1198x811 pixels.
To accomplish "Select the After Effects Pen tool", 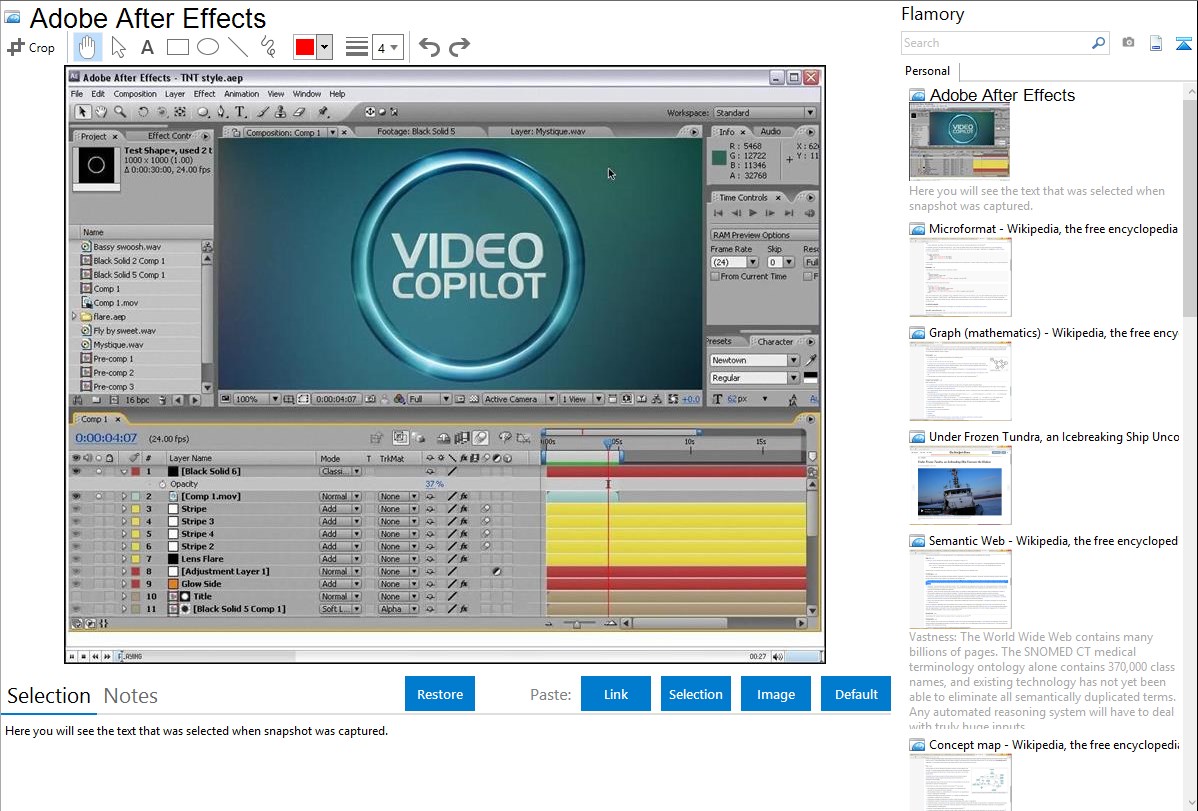I will tap(222, 112).
